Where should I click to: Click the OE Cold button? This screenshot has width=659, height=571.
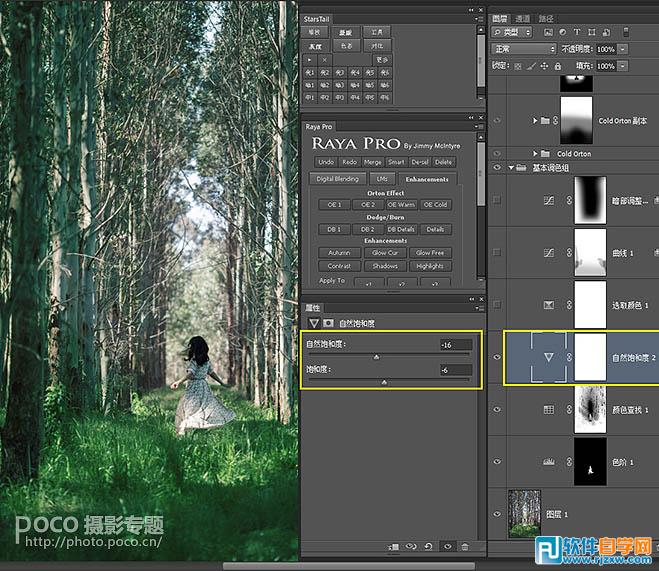click(x=435, y=205)
